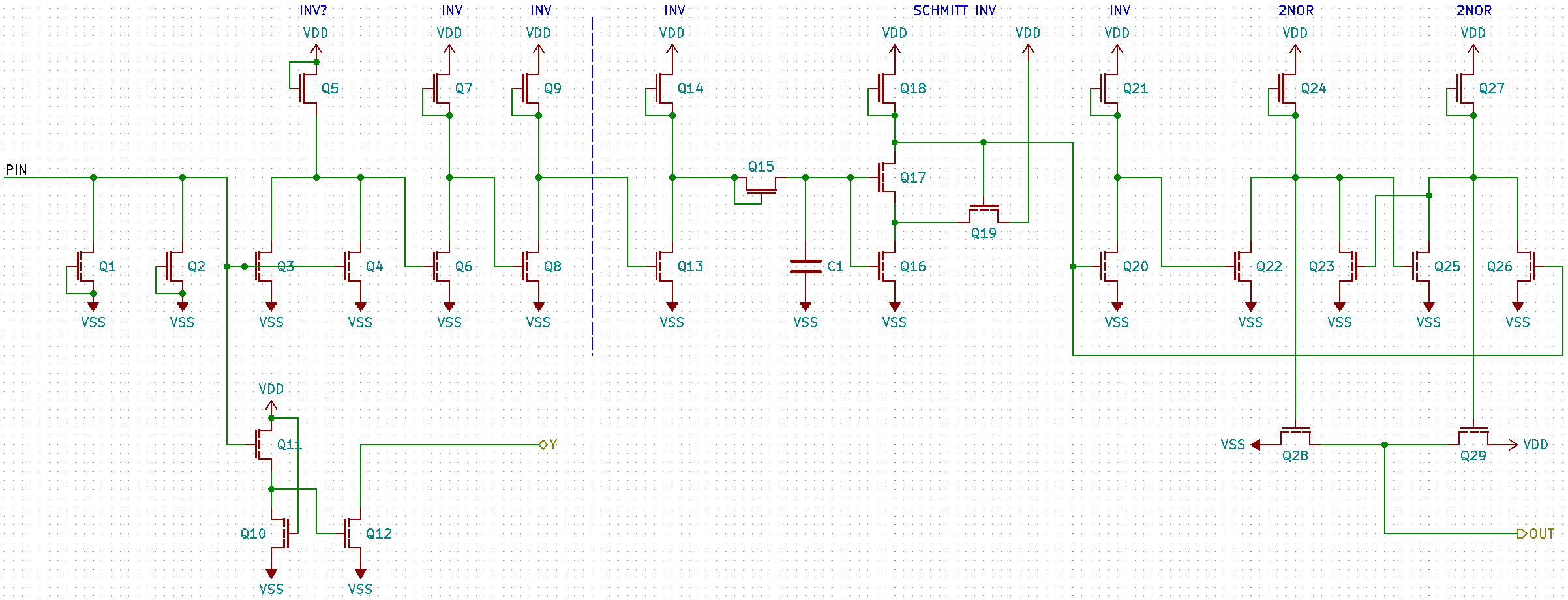The width and height of the screenshot is (1568, 600).
Task: Click the Q18 transistor symbol
Action: point(887,88)
